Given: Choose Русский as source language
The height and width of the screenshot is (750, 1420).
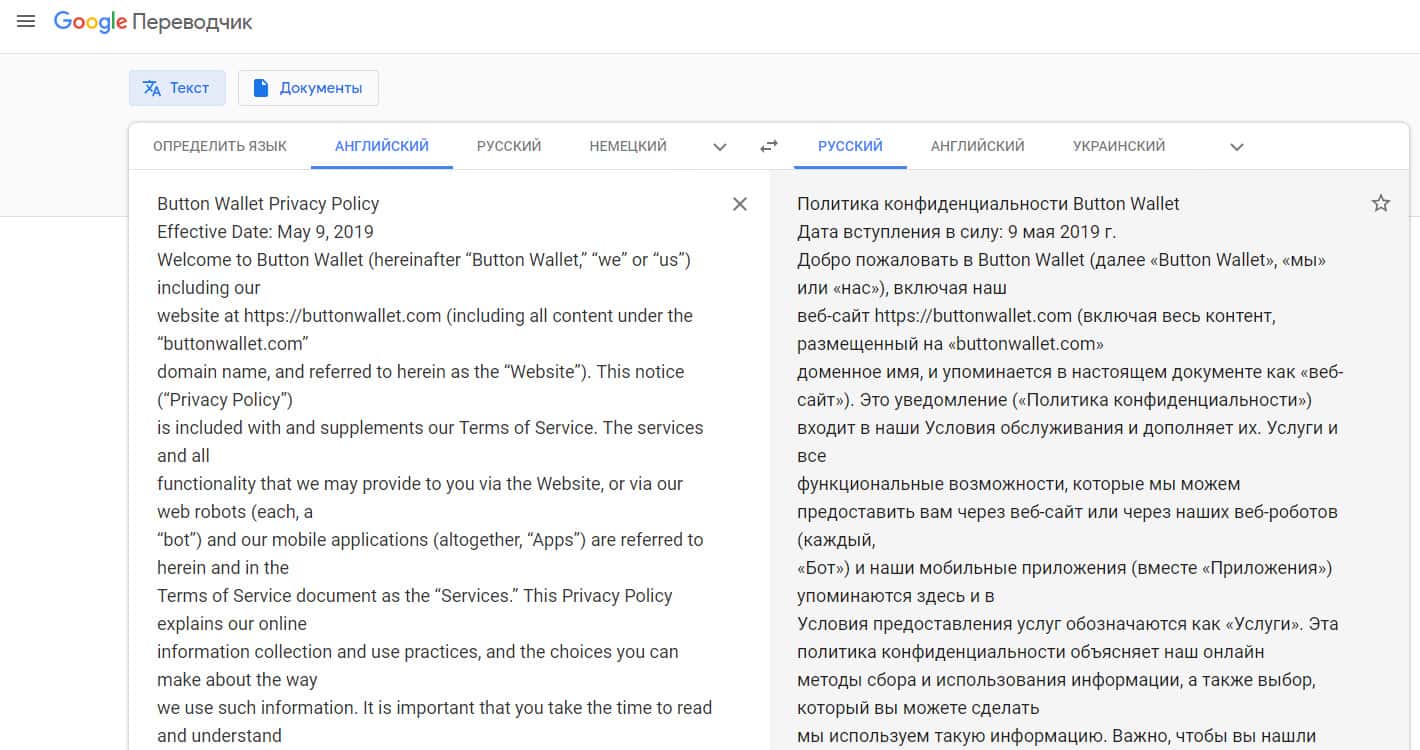Looking at the screenshot, I should coord(509,146).
